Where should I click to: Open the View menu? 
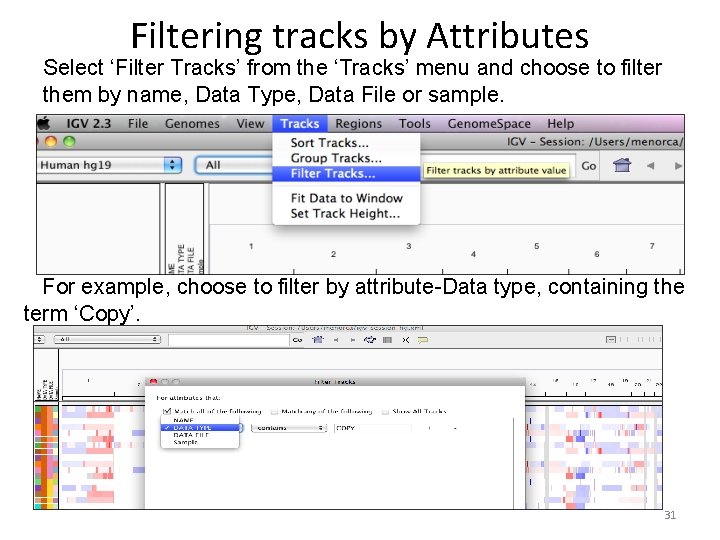point(250,124)
